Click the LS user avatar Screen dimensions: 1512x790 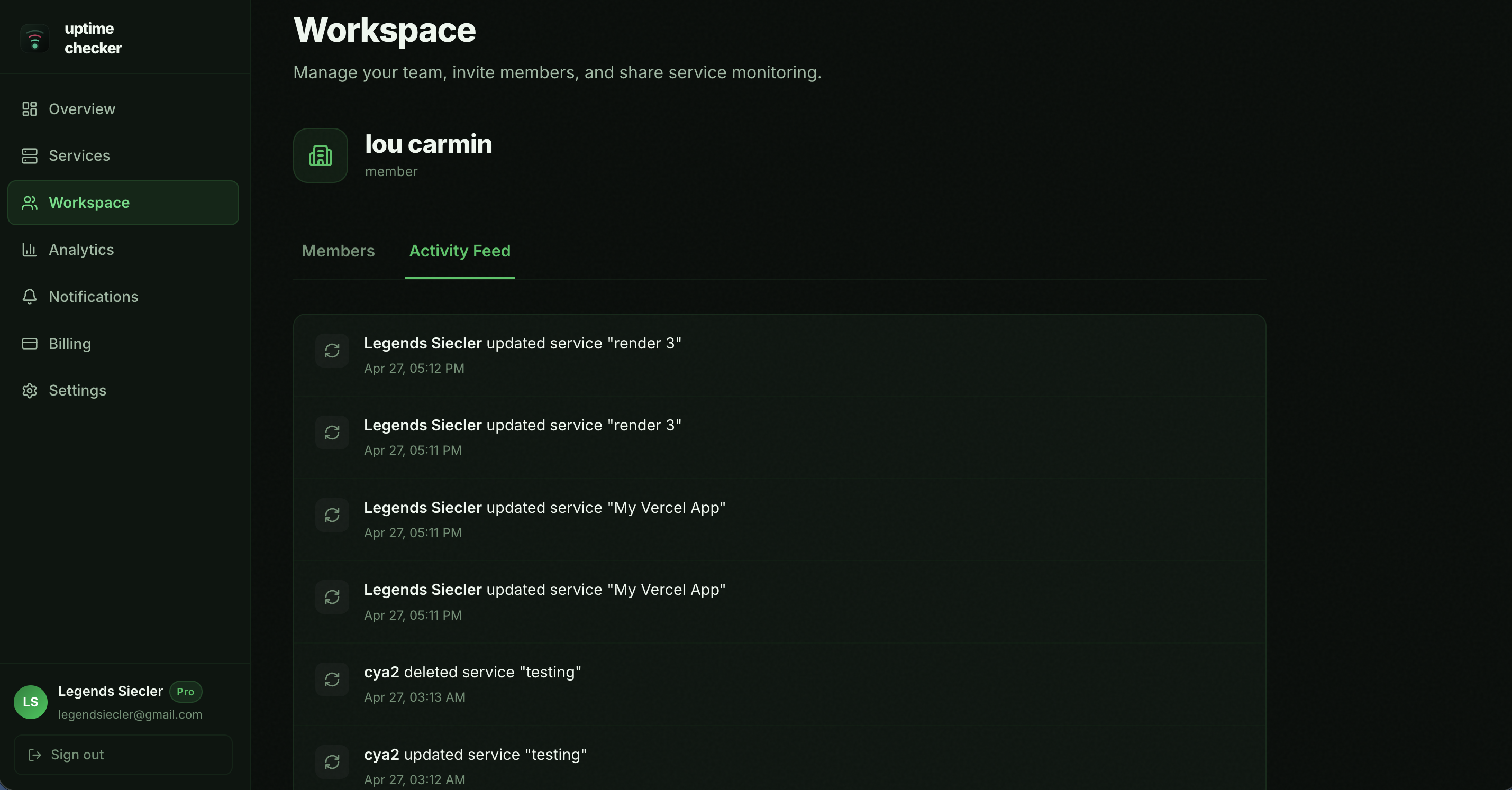(x=31, y=702)
